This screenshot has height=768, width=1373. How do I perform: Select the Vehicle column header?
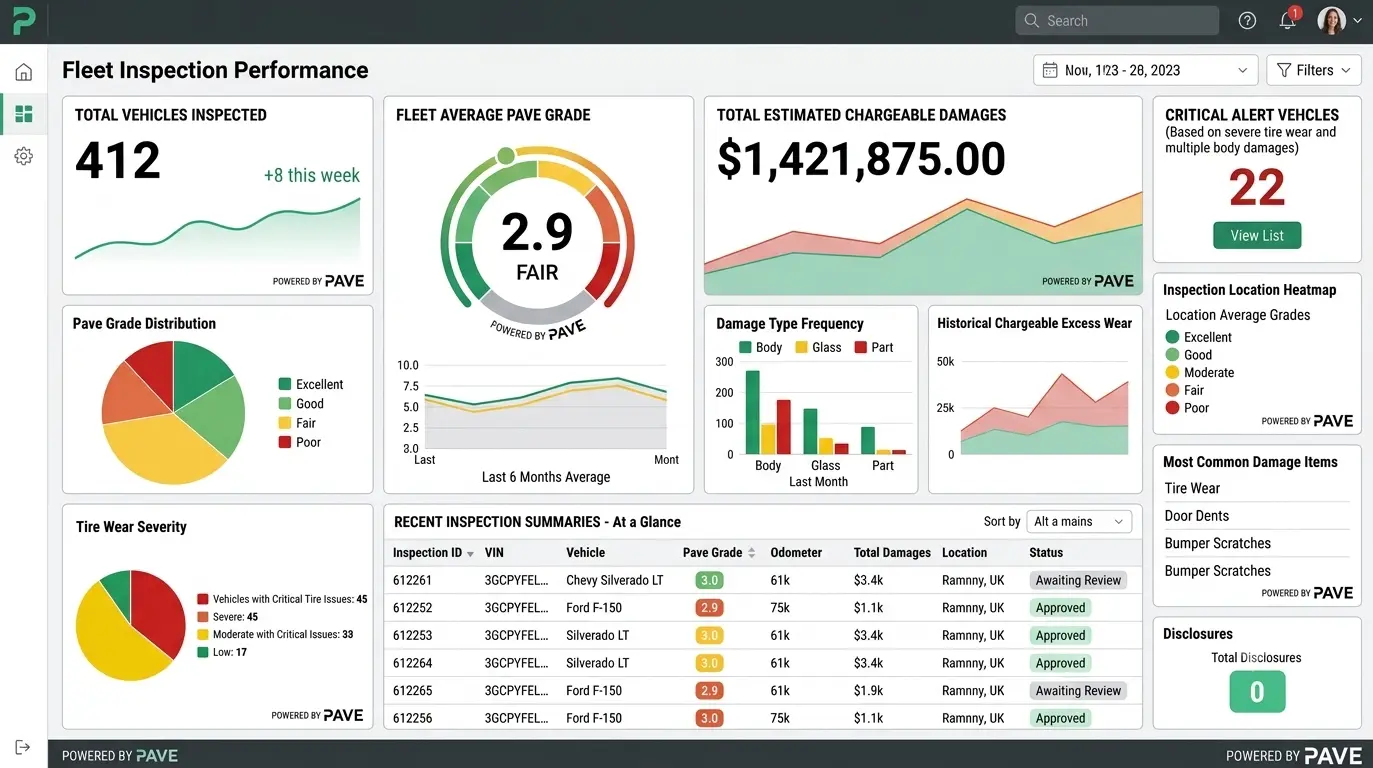585,552
